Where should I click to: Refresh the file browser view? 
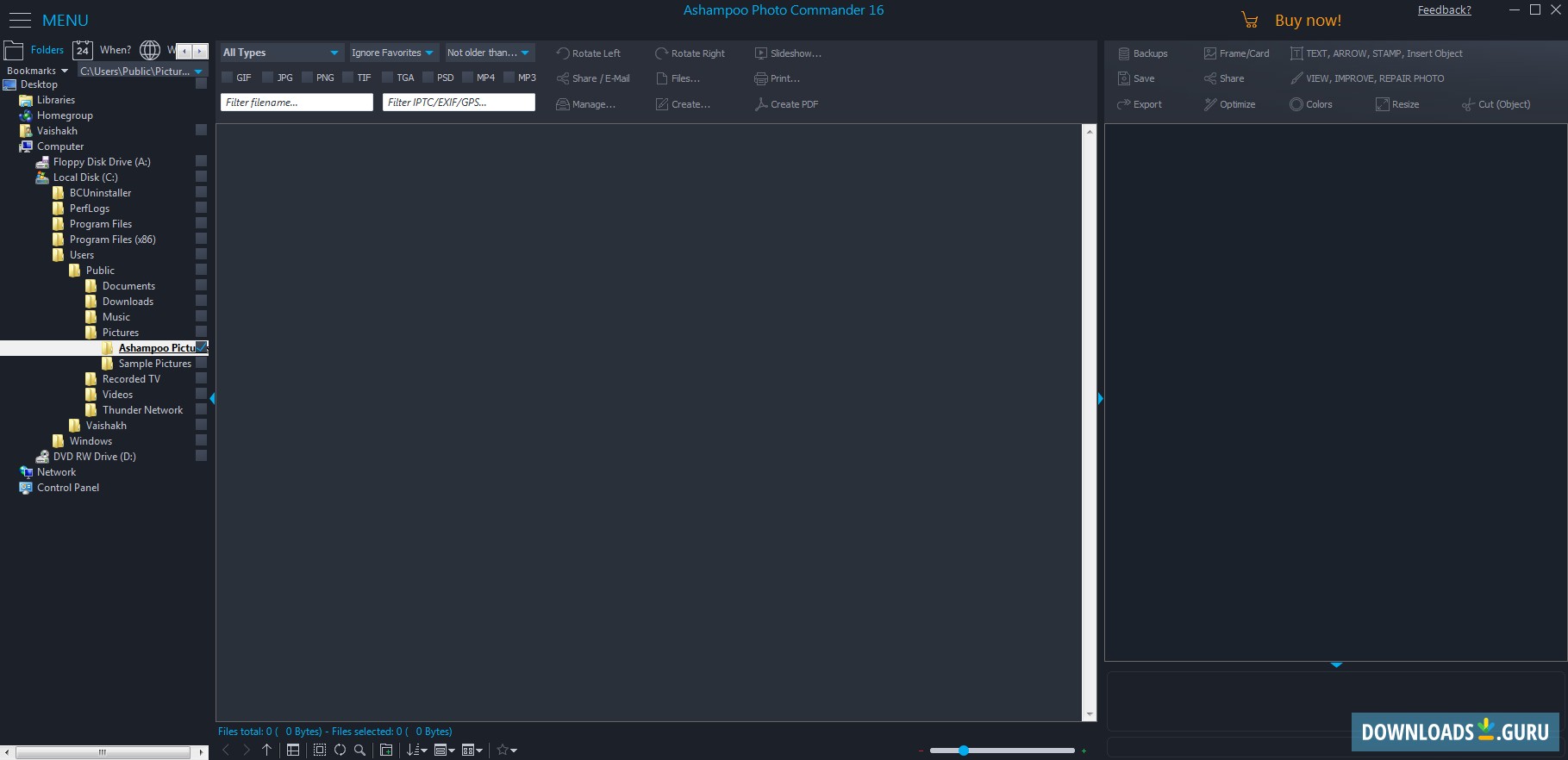[340, 750]
